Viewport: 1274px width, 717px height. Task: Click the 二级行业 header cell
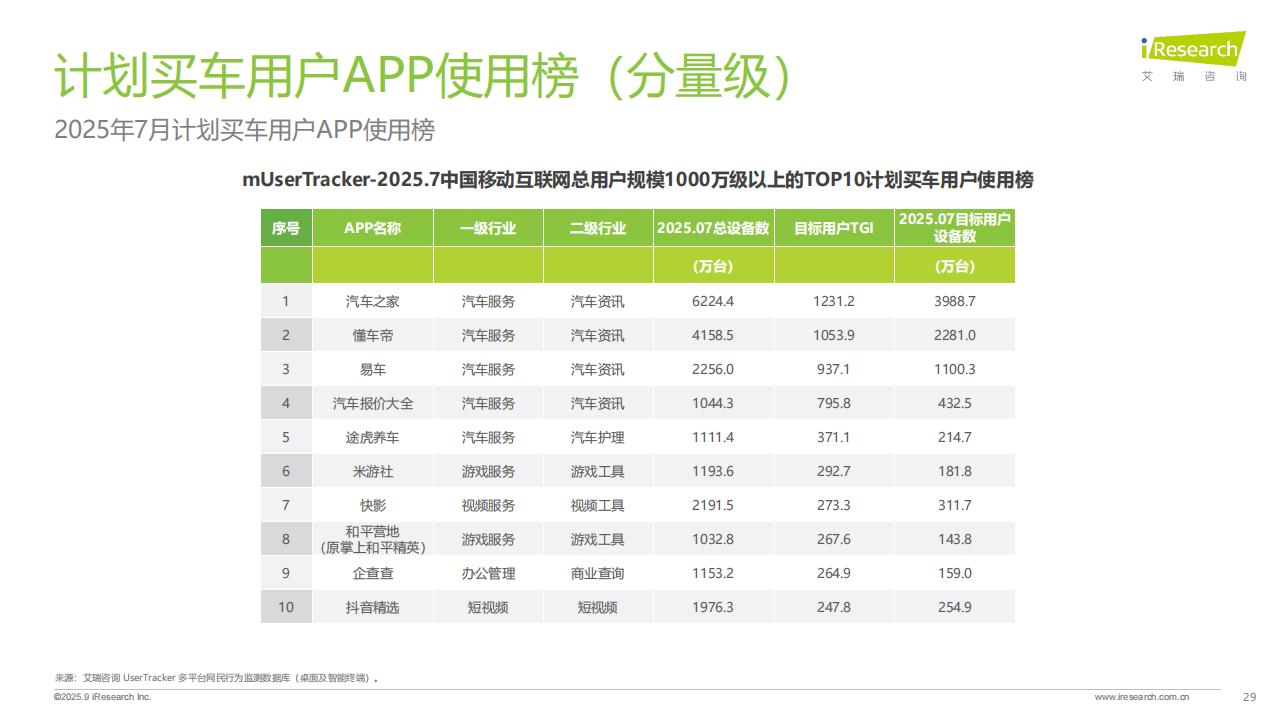click(x=597, y=228)
